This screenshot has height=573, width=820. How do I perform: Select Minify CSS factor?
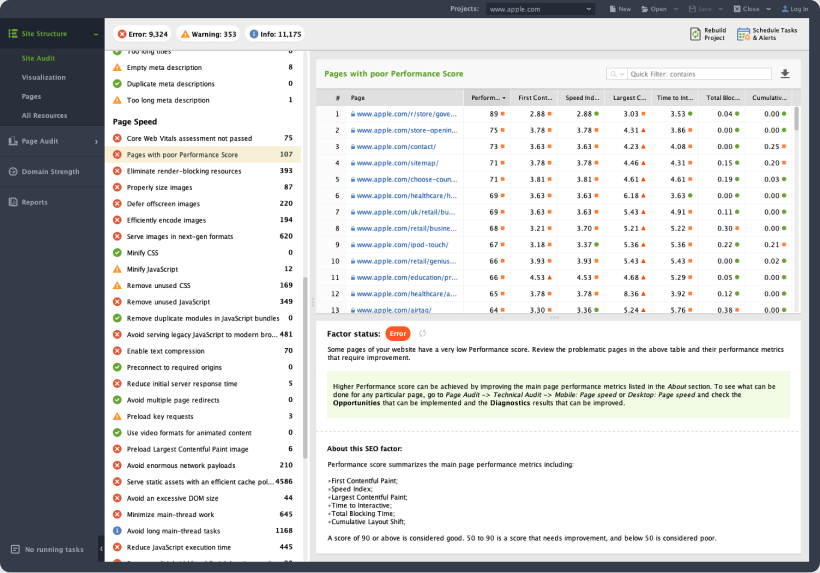204,253
